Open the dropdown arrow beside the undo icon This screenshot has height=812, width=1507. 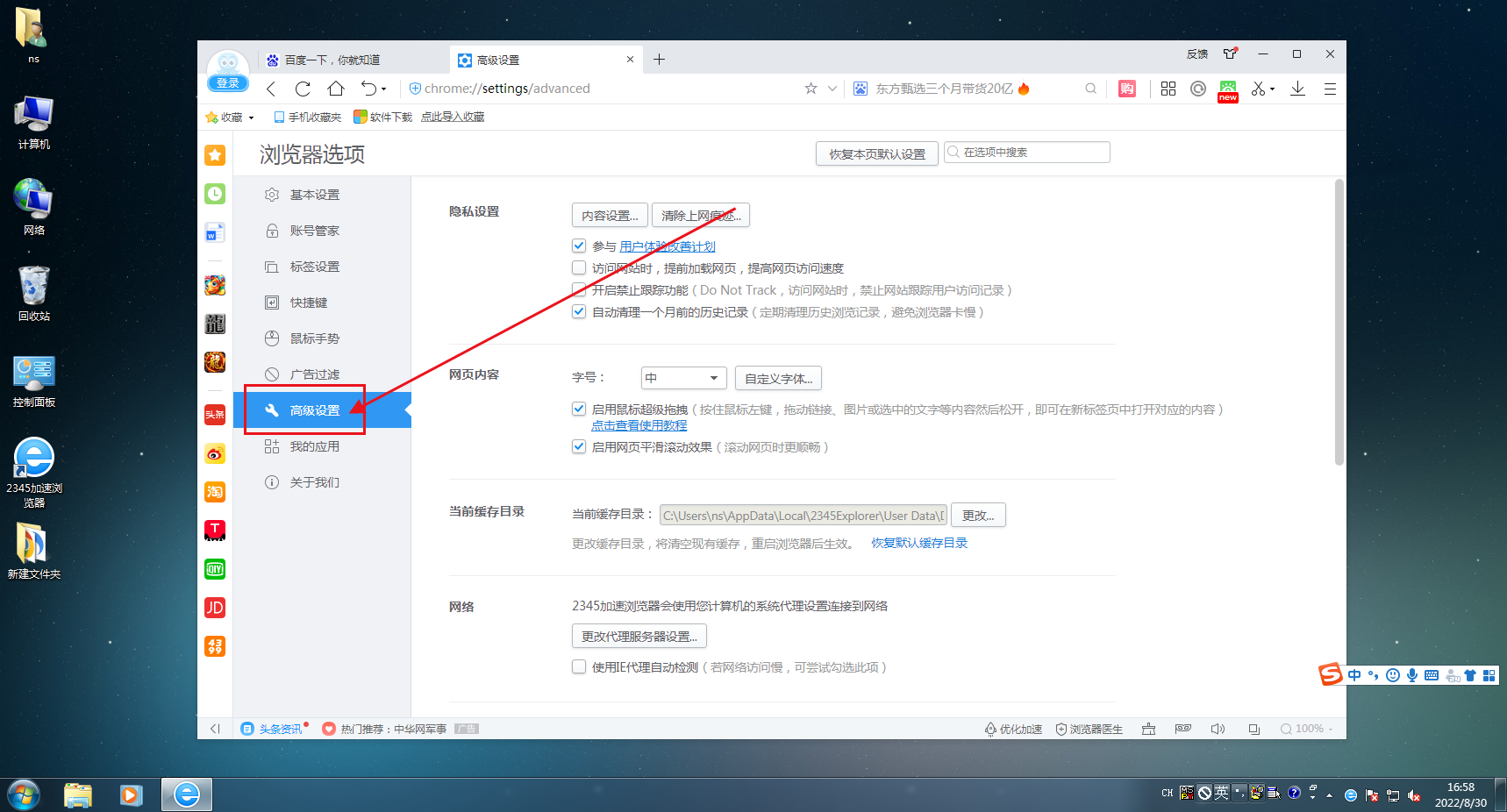[383, 89]
